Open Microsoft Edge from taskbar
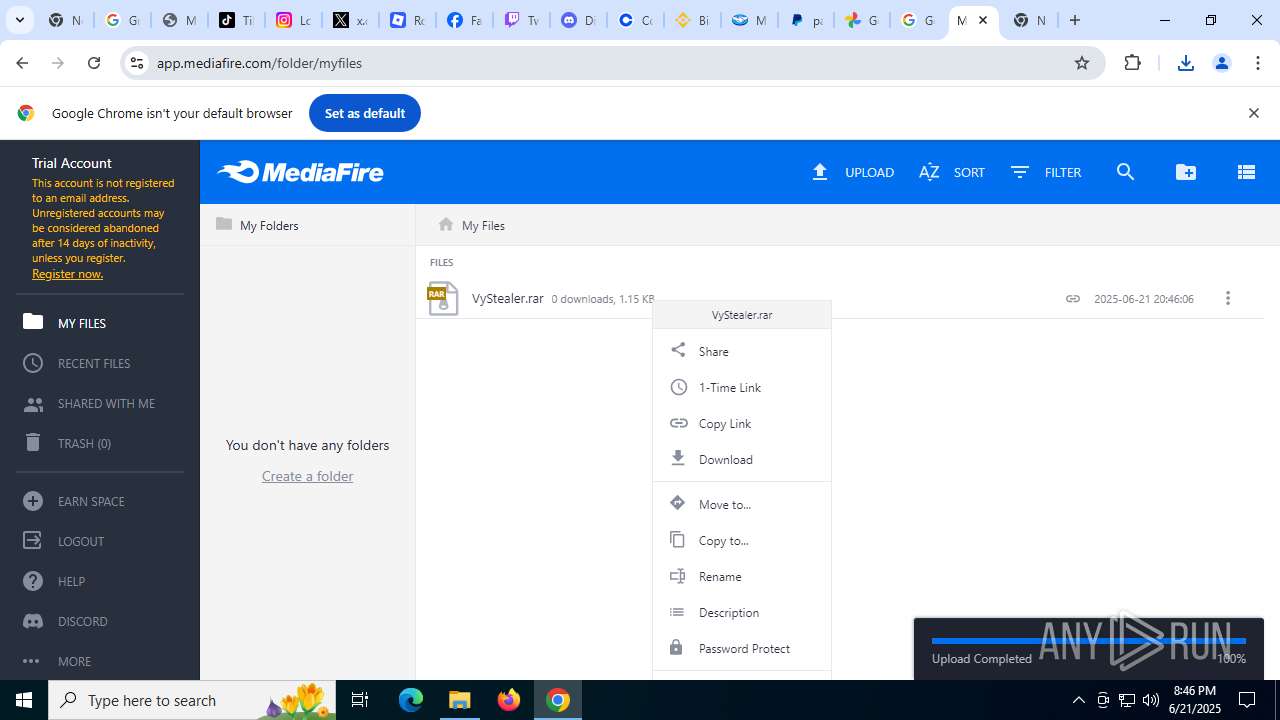This screenshot has height=720, width=1280. coord(411,700)
